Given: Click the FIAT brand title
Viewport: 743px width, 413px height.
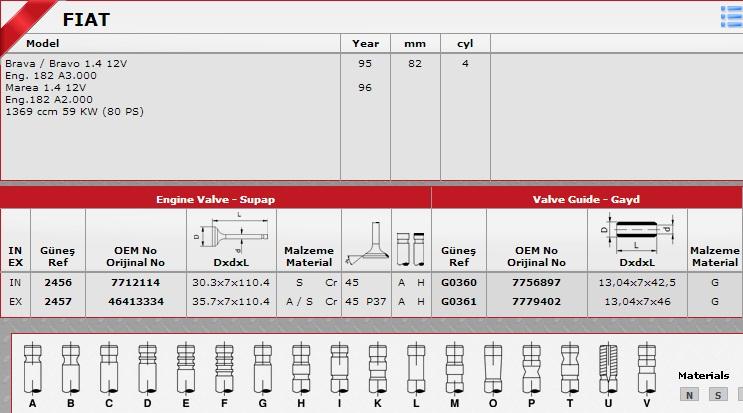Looking at the screenshot, I should [86, 19].
